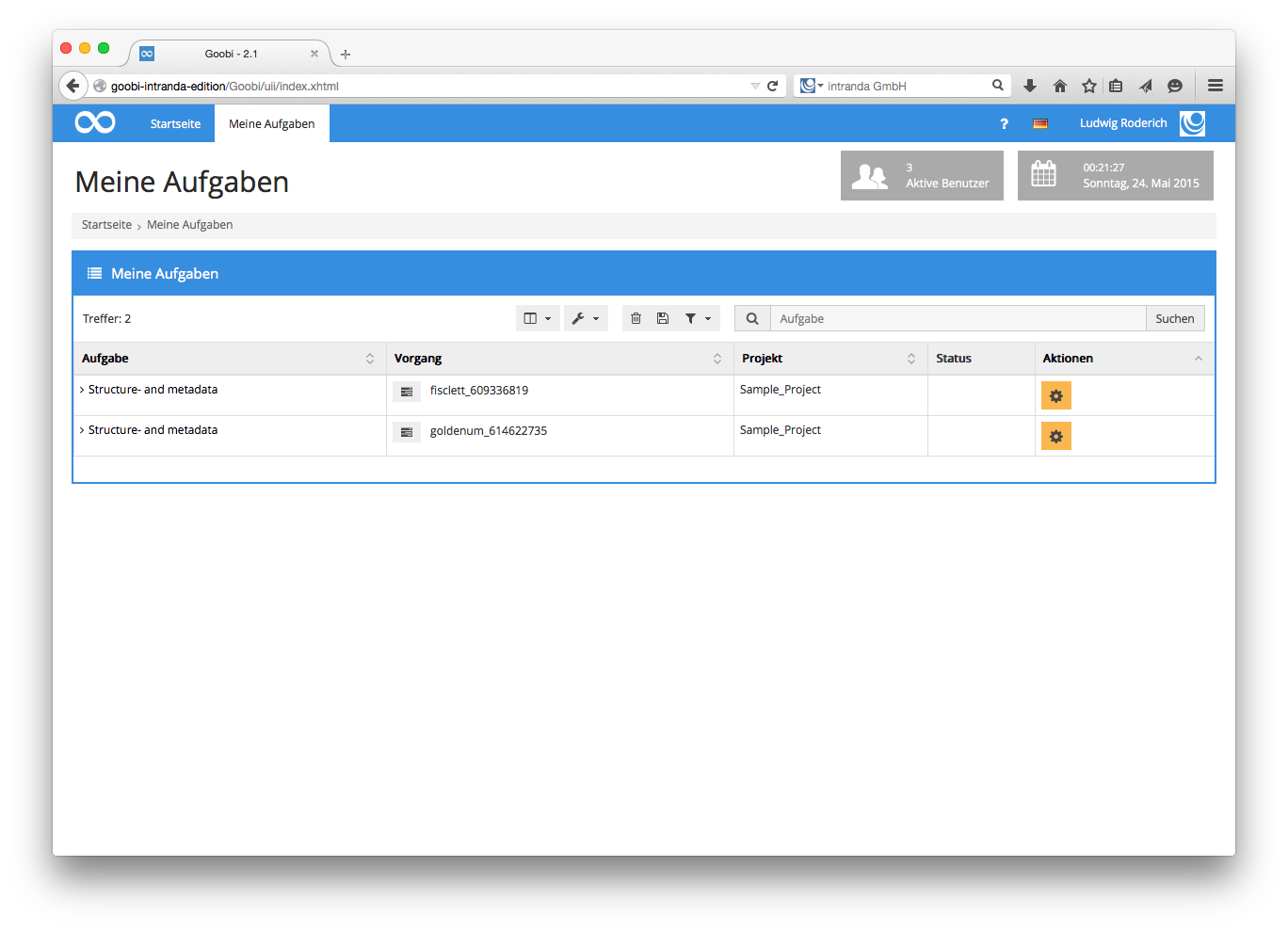Sort the table by Vorgang column
The image size is (1288, 931).
click(x=717, y=359)
